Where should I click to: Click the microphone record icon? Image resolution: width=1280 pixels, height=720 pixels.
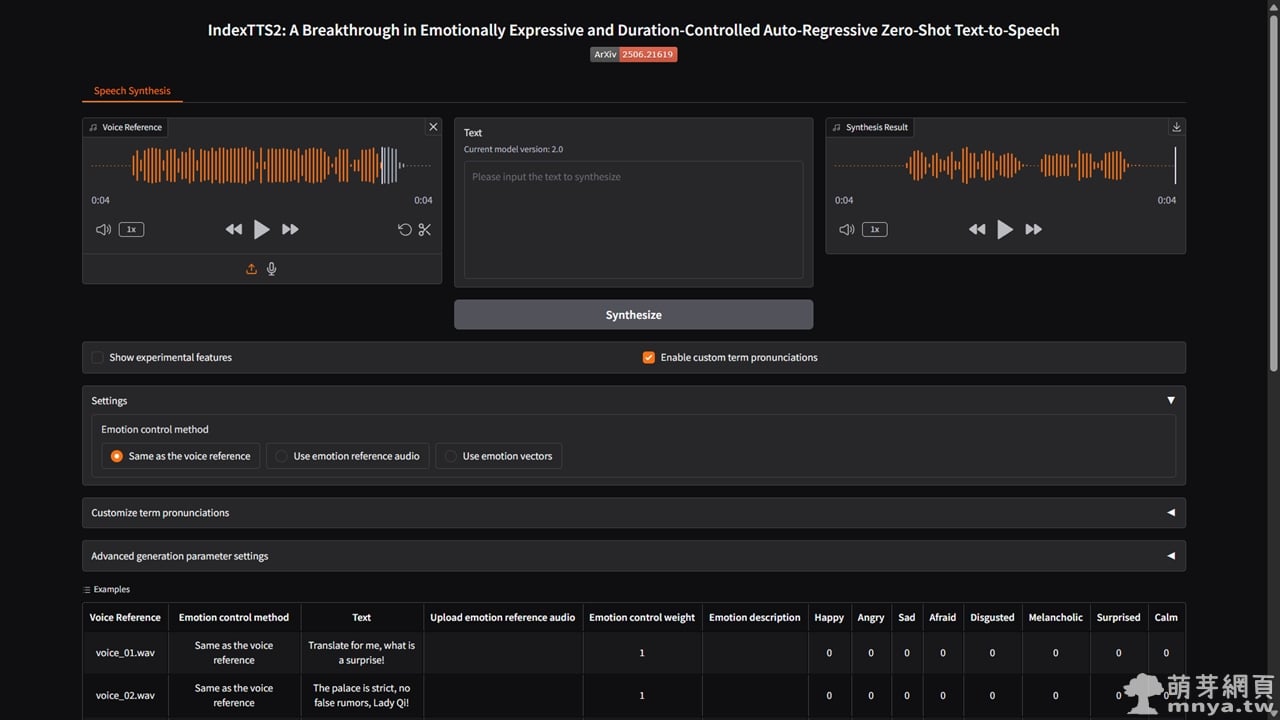coord(272,269)
